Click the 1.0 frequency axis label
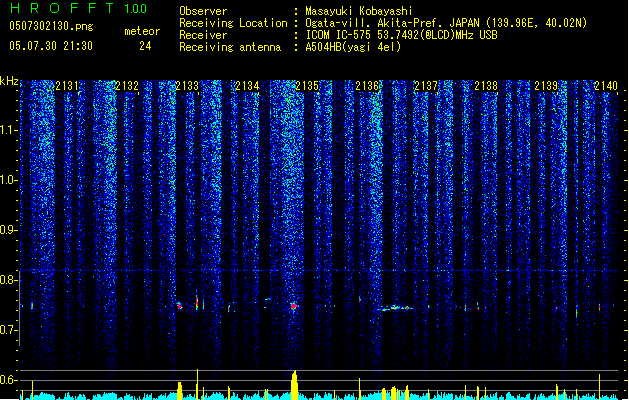 coord(8,181)
